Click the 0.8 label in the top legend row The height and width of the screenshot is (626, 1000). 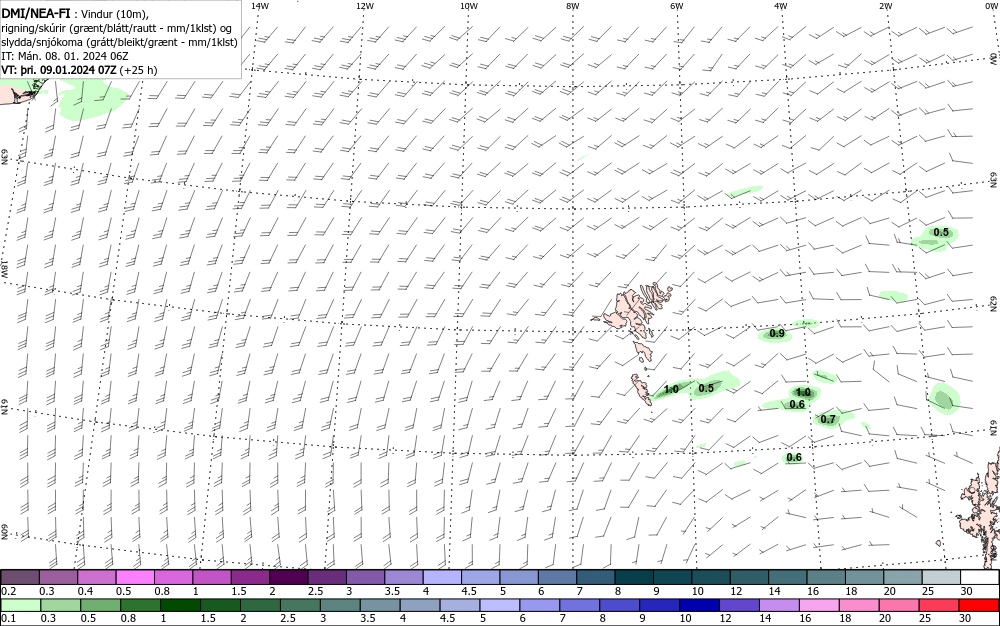coord(161,591)
